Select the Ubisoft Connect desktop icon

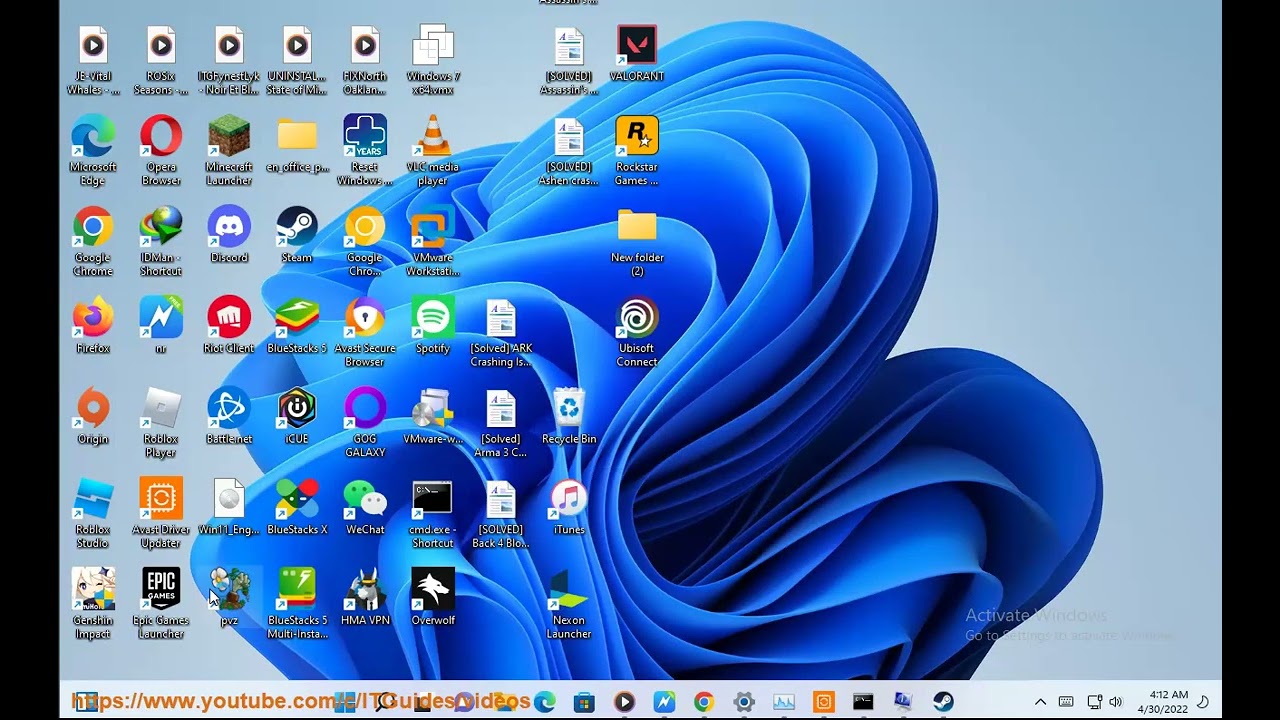637,332
